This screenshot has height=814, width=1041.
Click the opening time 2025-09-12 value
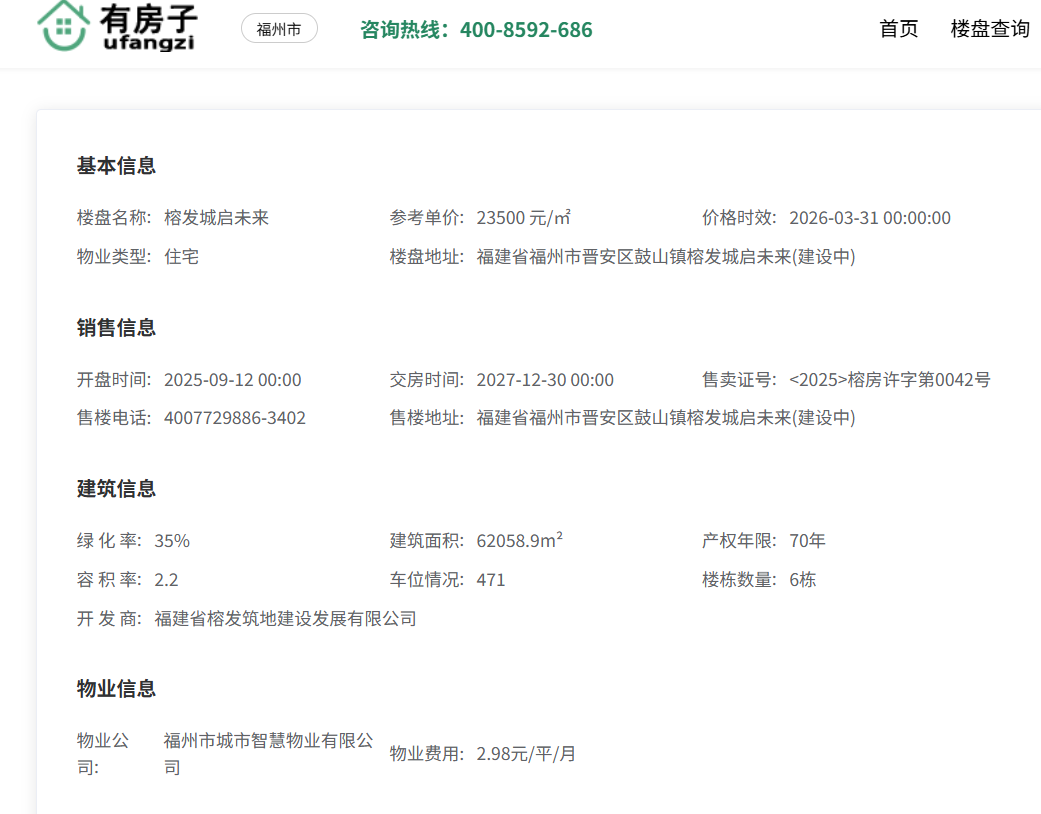point(232,380)
